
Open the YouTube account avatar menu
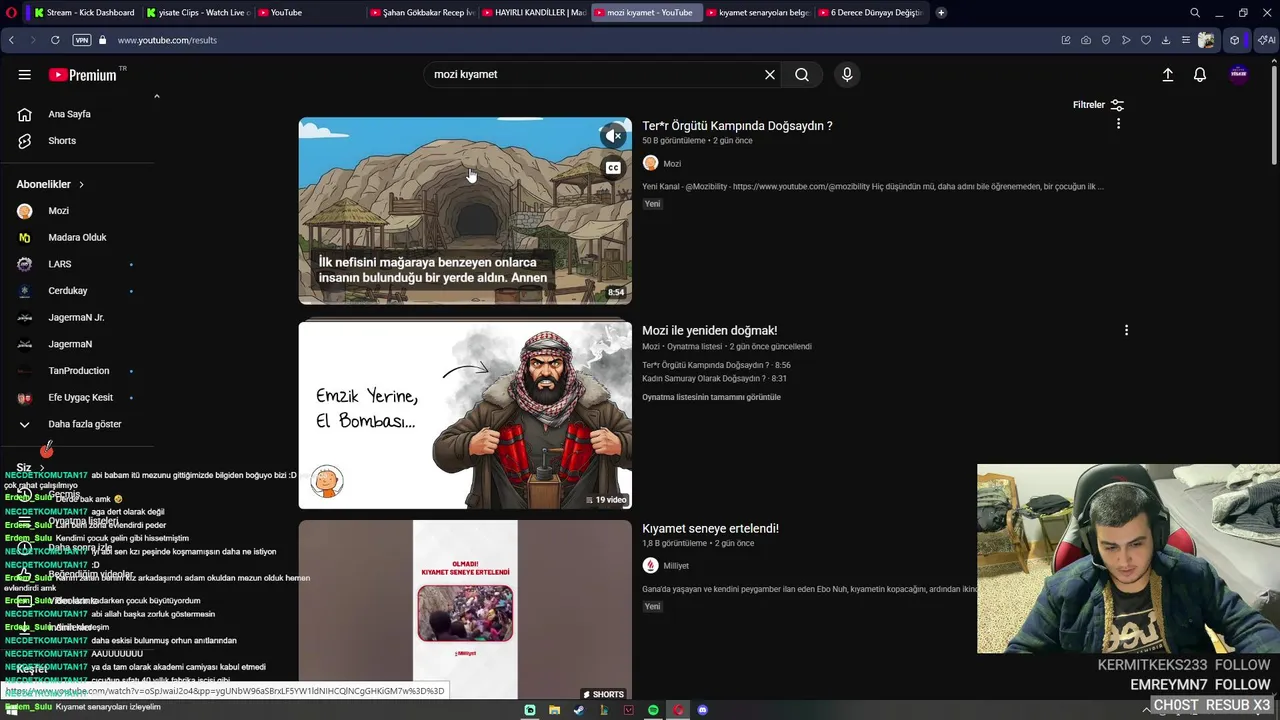coord(1239,75)
